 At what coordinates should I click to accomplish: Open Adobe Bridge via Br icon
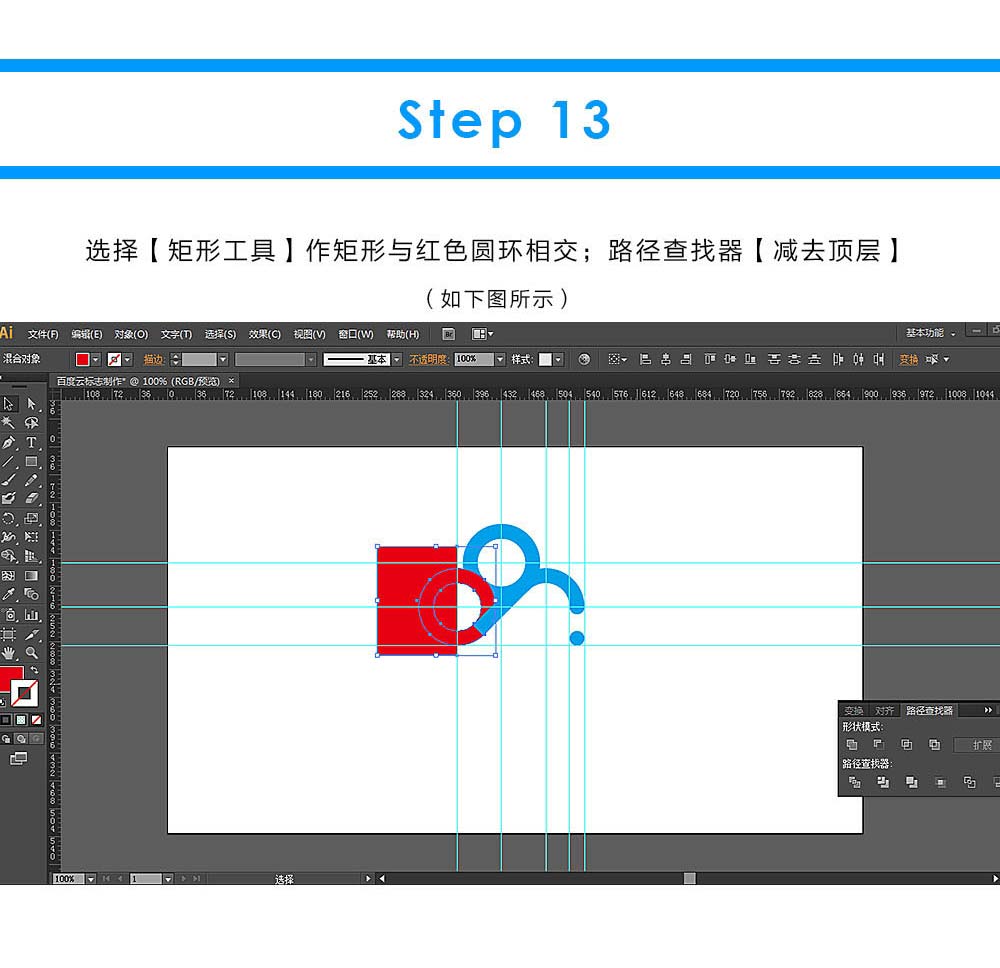tap(448, 334)
